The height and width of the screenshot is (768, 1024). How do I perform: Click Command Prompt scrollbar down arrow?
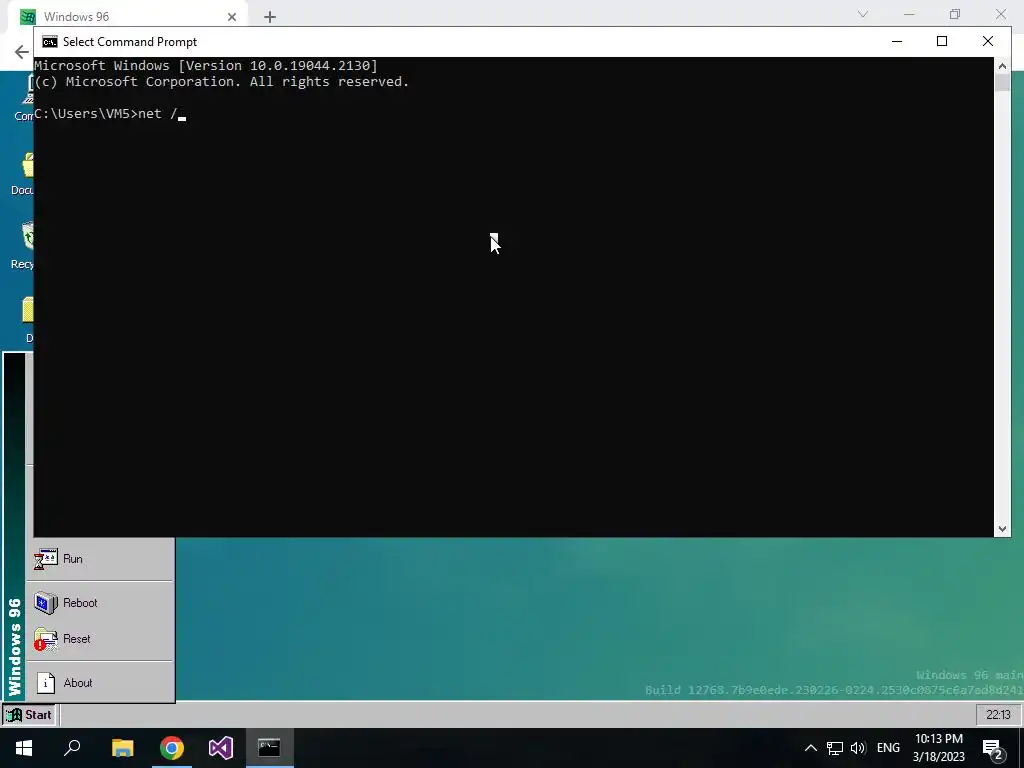(1002, 529)
